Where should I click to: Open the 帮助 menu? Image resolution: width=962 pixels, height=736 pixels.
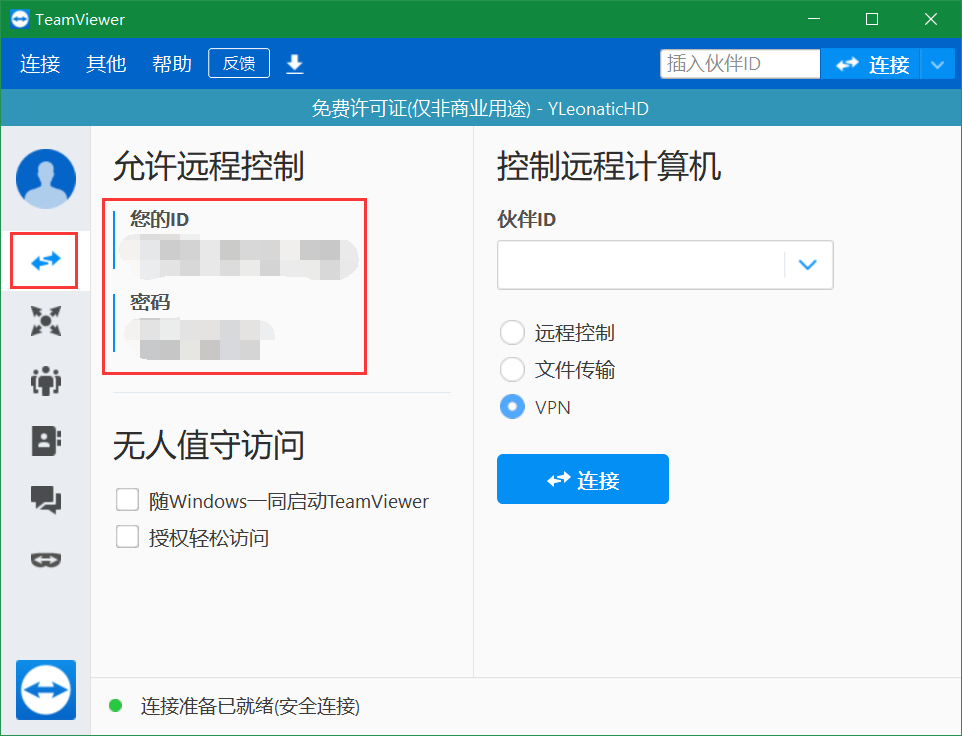pyautogui.click(x=172, y=64)
